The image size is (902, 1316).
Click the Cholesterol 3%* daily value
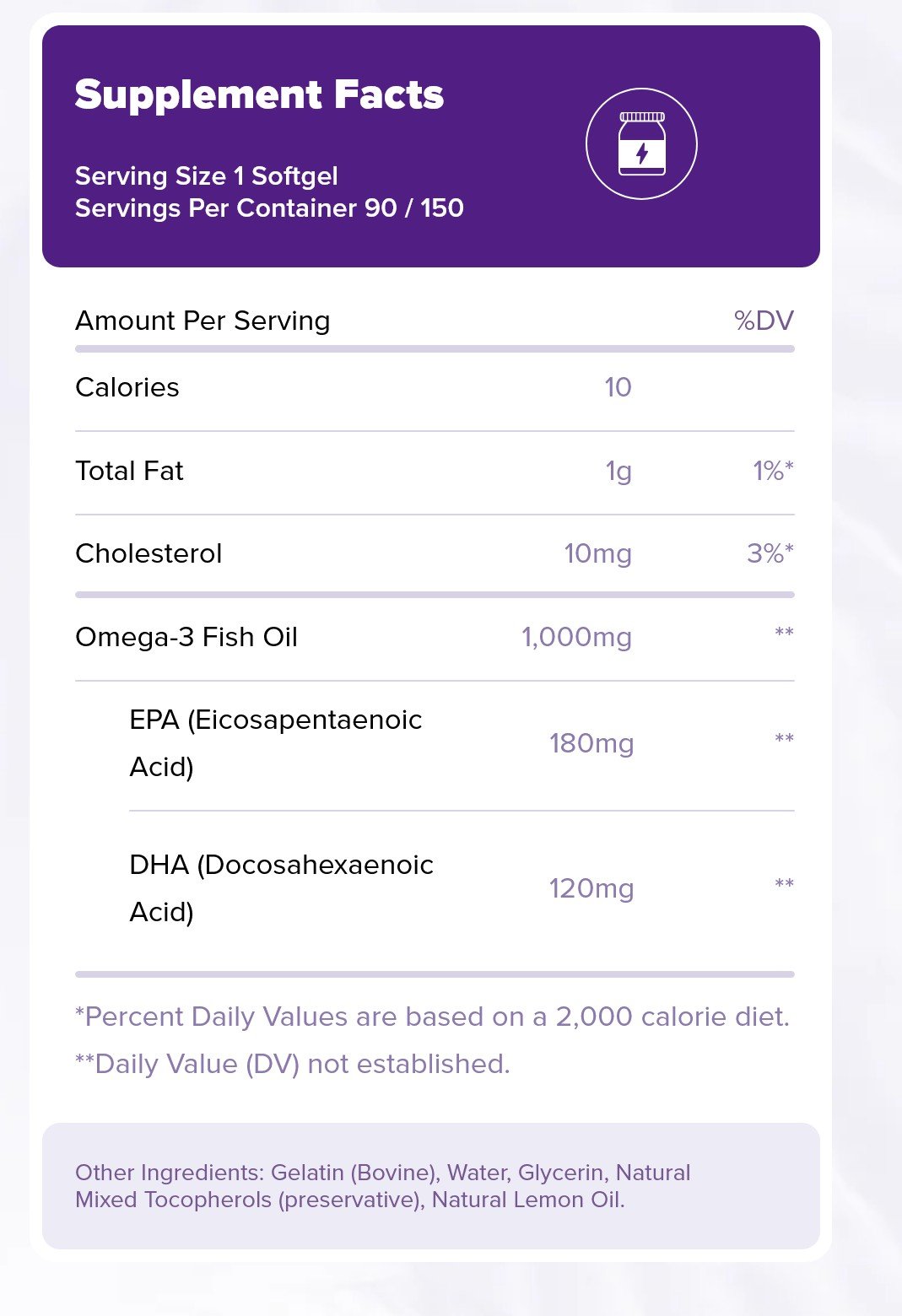770,554
